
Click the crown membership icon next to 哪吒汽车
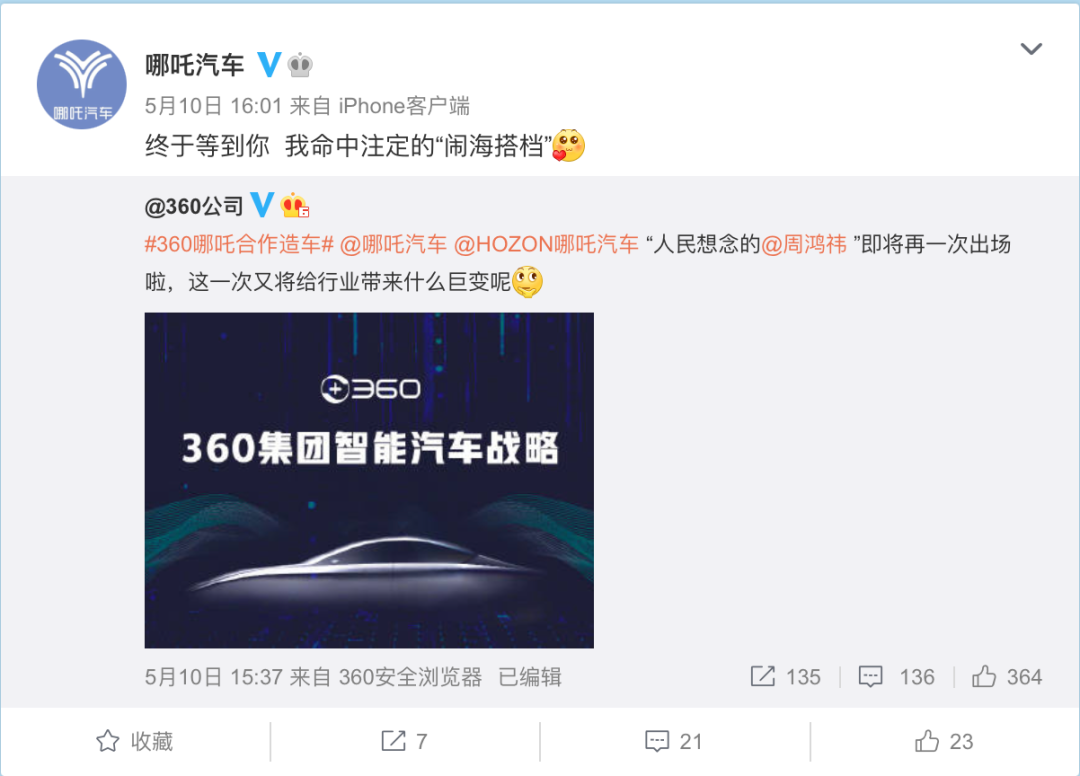(x=300, y=65)
